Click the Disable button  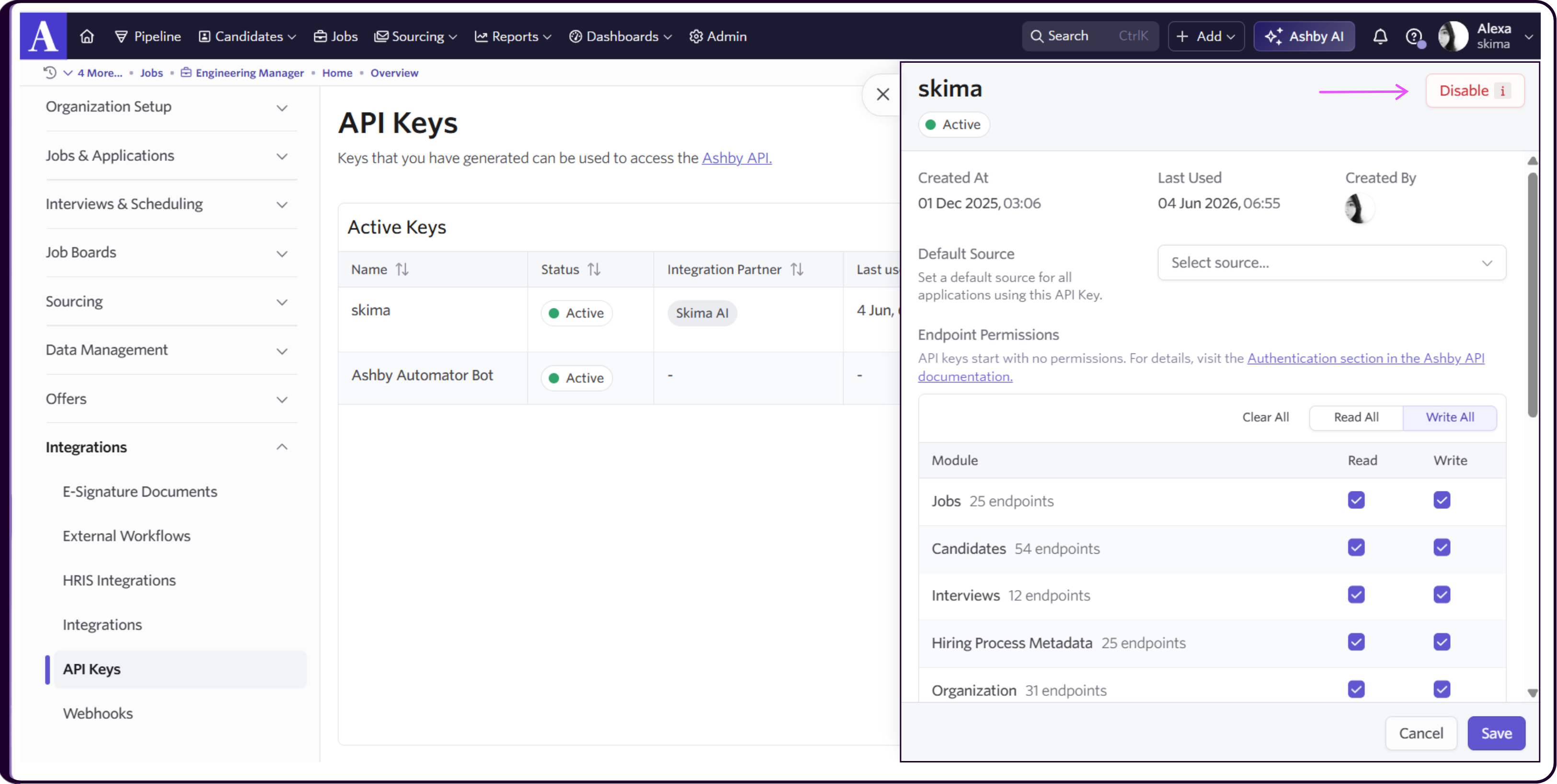[1474, 91]
